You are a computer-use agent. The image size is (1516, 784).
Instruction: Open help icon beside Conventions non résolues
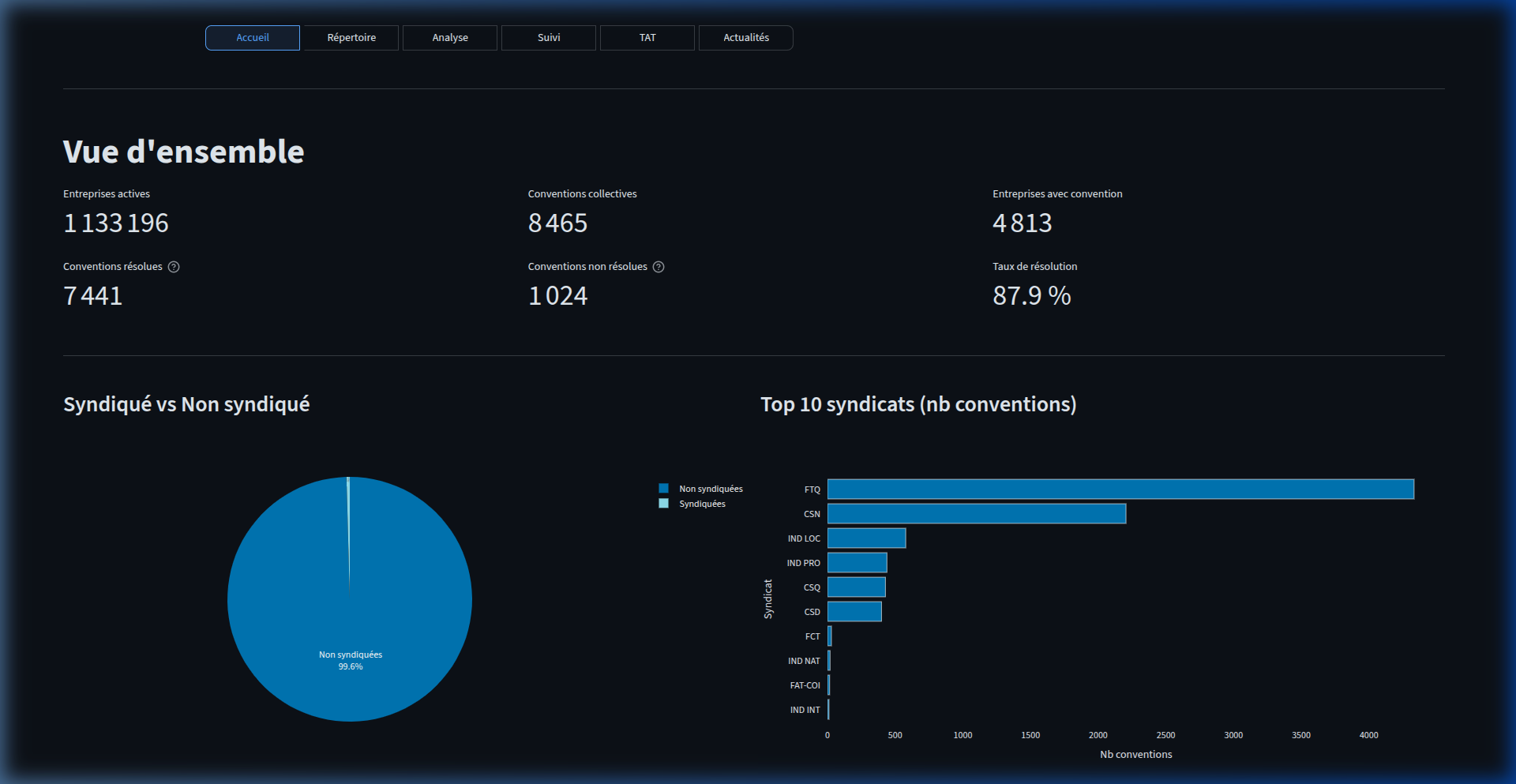tap(659, 267)
